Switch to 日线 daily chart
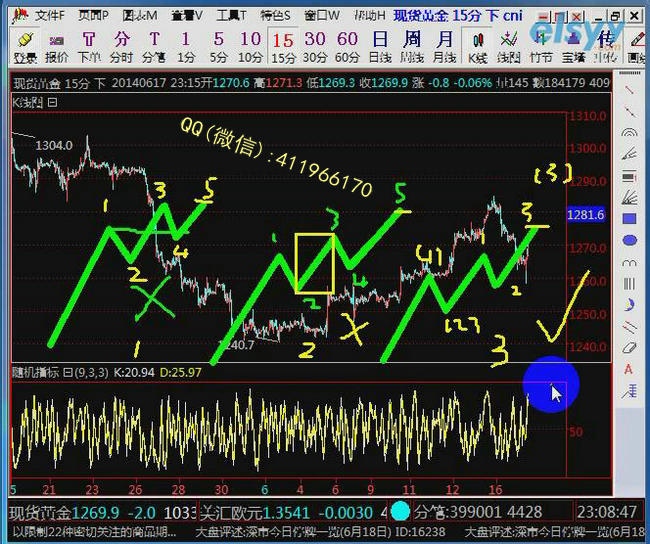The height and width of the screenshot is (544, 650). pos(380,48)
